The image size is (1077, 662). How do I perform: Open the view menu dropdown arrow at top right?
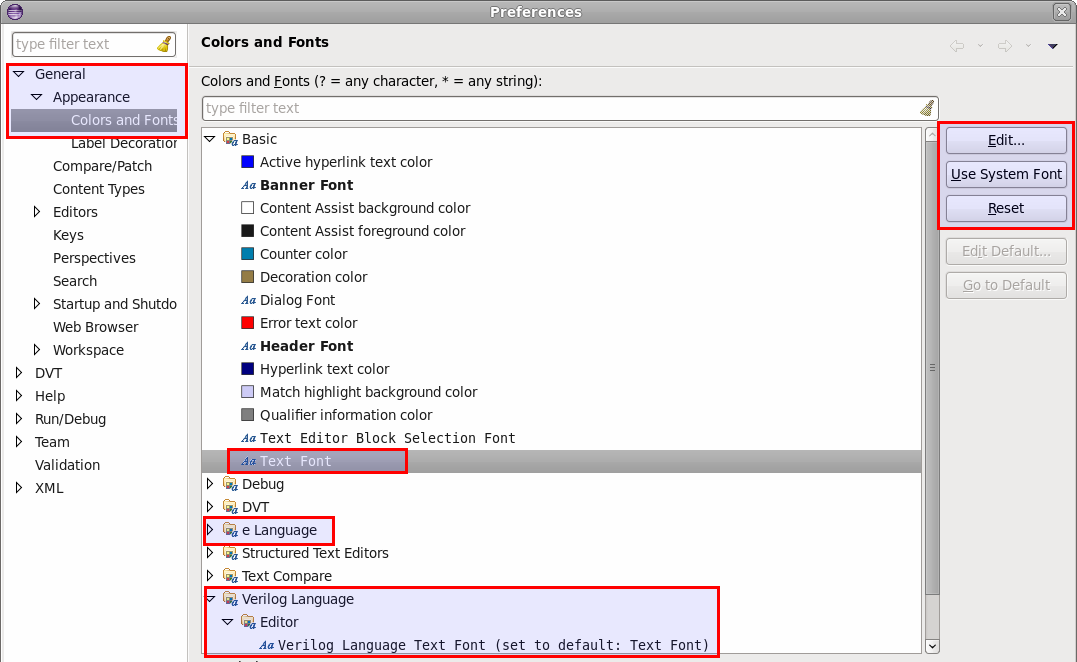point(1052,46)
